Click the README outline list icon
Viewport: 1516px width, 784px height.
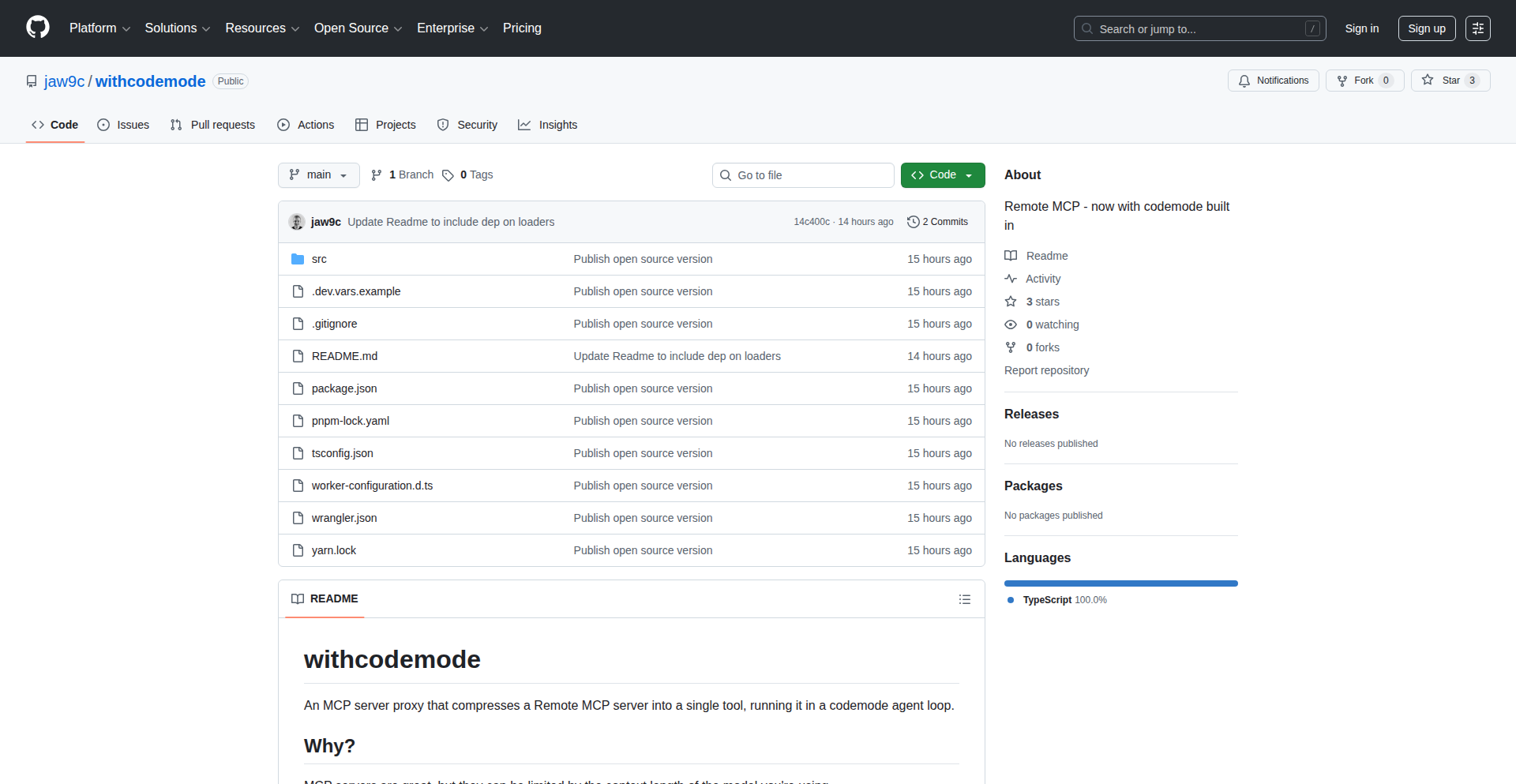pos(964,599)
